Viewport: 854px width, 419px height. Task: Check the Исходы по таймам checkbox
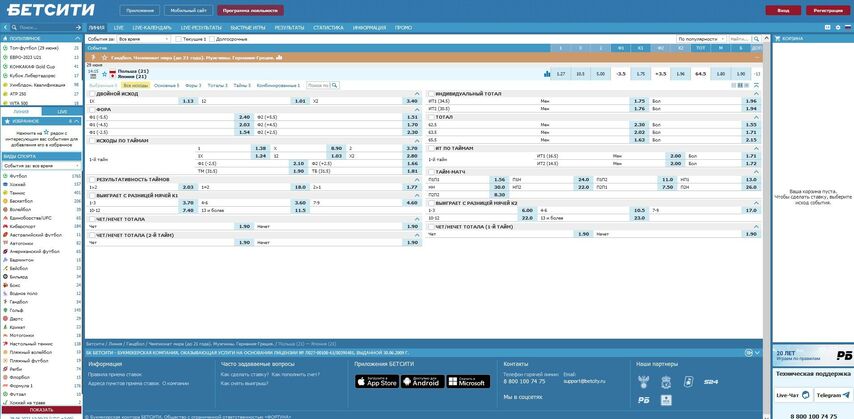pyautogui.click(x=92, y=141)
